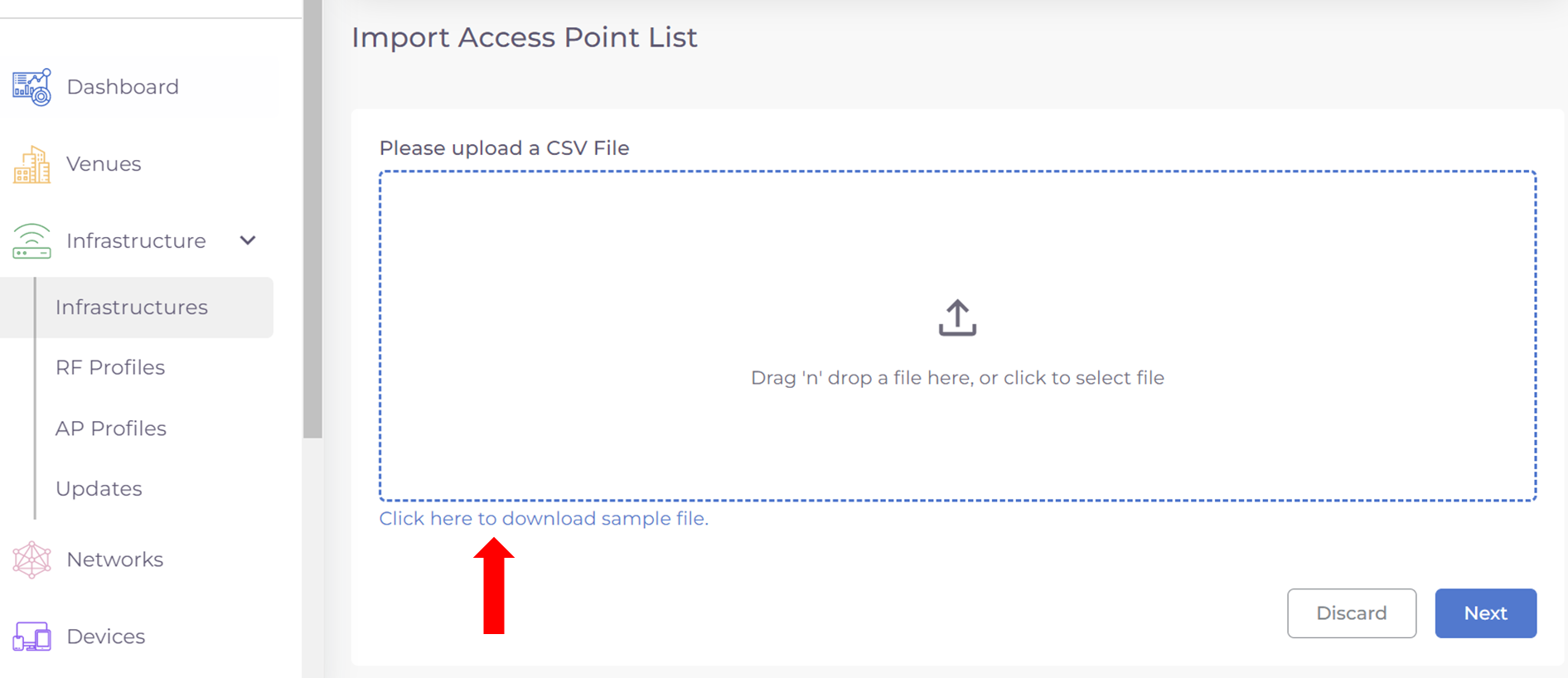
Task: Open the Networks menu item
Action: pos(114,559)
